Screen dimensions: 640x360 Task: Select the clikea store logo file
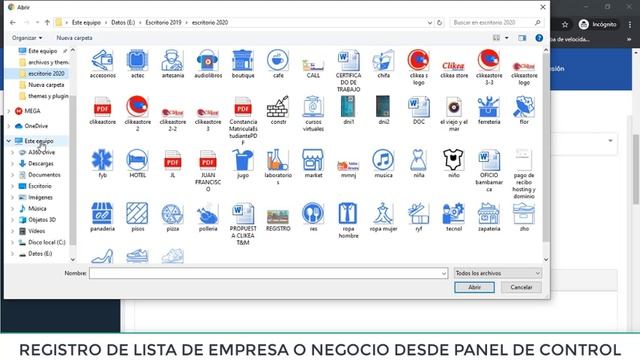coord(453,69)
